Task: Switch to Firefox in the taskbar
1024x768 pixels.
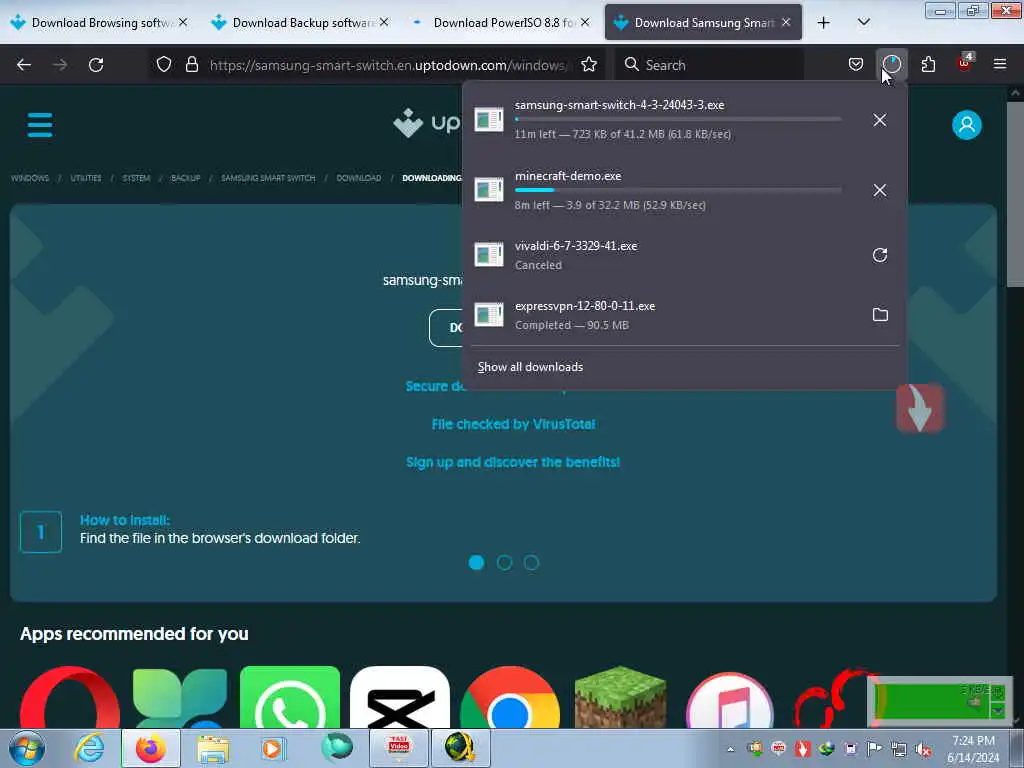Action: (x=151, y=748)
